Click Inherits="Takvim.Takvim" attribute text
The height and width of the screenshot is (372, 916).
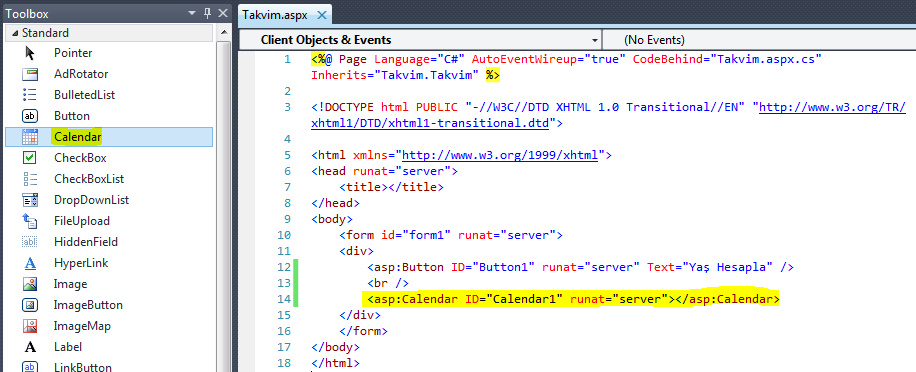pyautogui.click(x=395, y=75)
